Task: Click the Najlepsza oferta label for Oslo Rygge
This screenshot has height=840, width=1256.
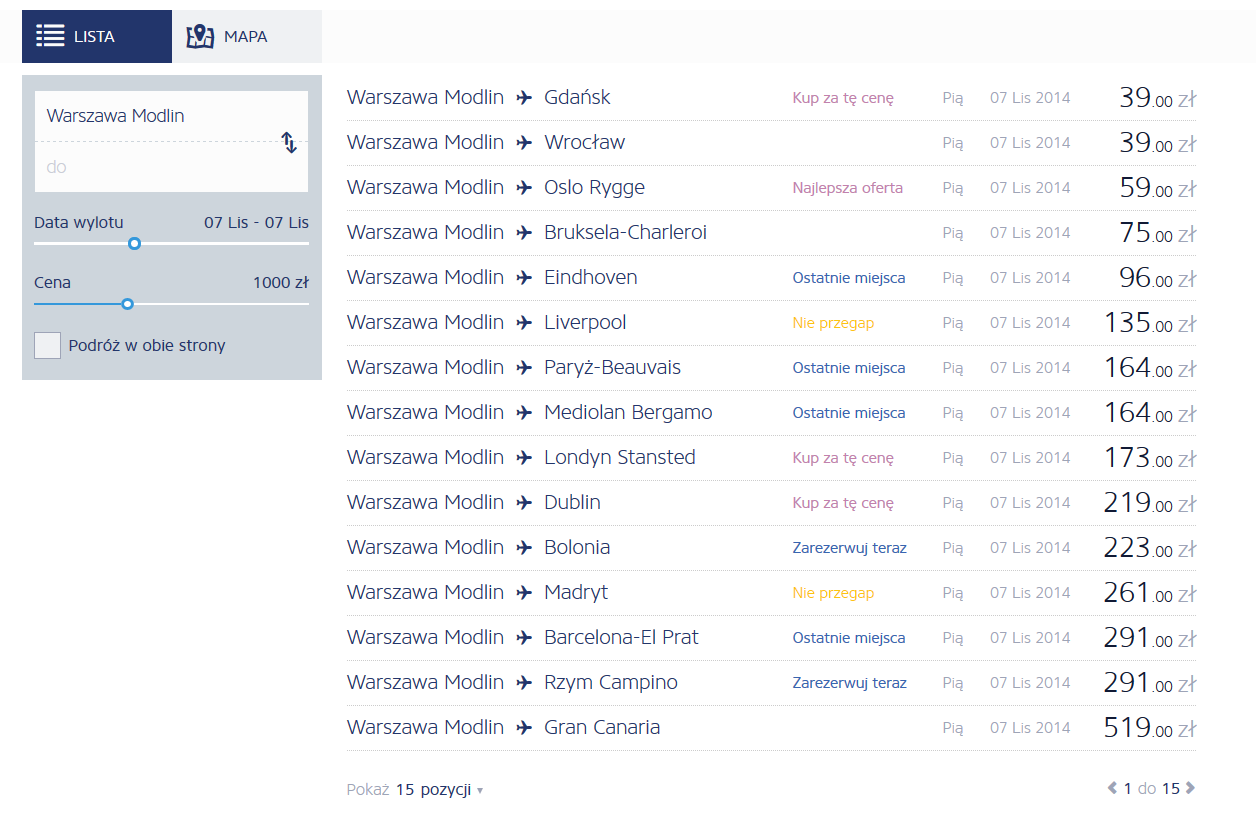Action: [x=847, y=188]
